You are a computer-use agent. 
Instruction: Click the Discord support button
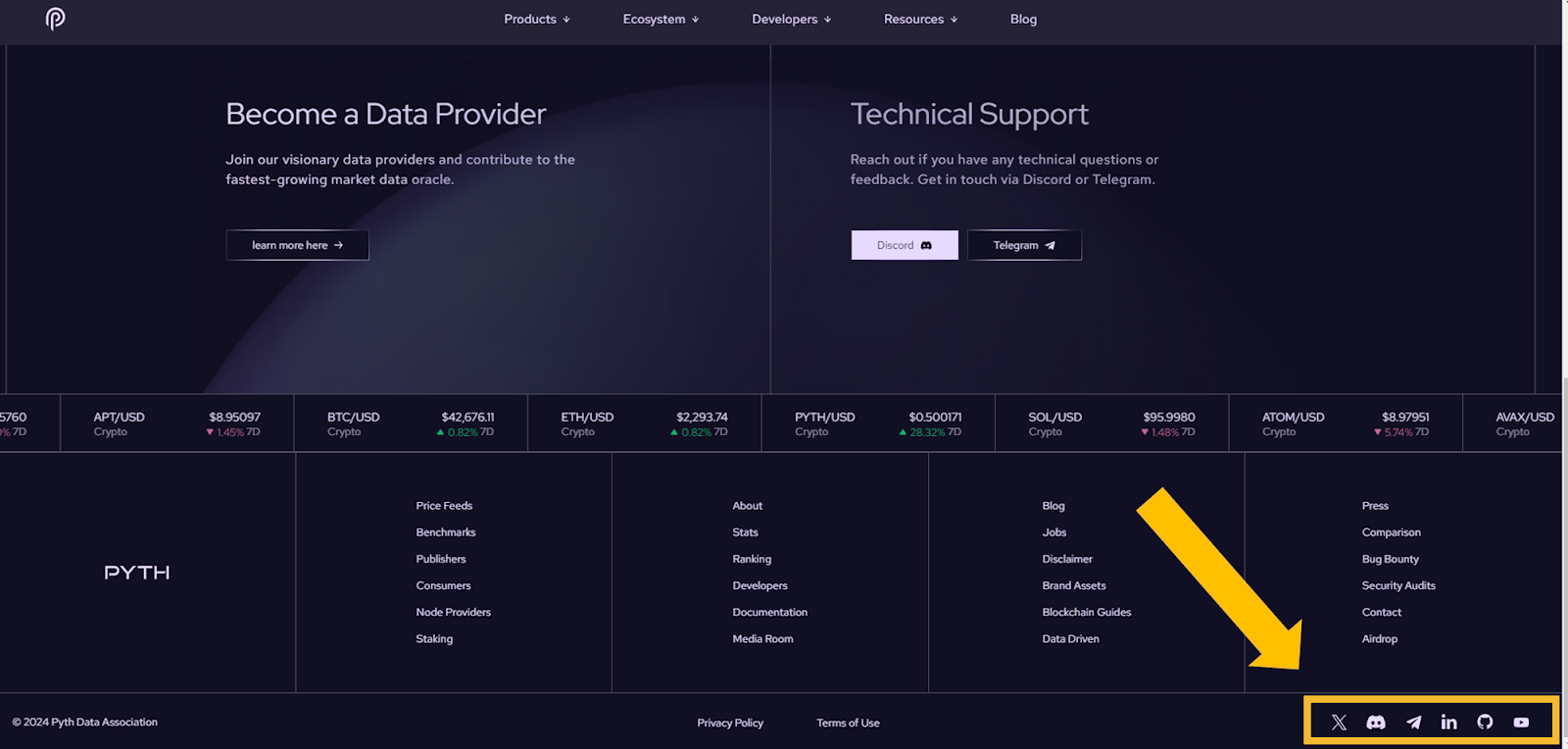[x=905, y=245]
